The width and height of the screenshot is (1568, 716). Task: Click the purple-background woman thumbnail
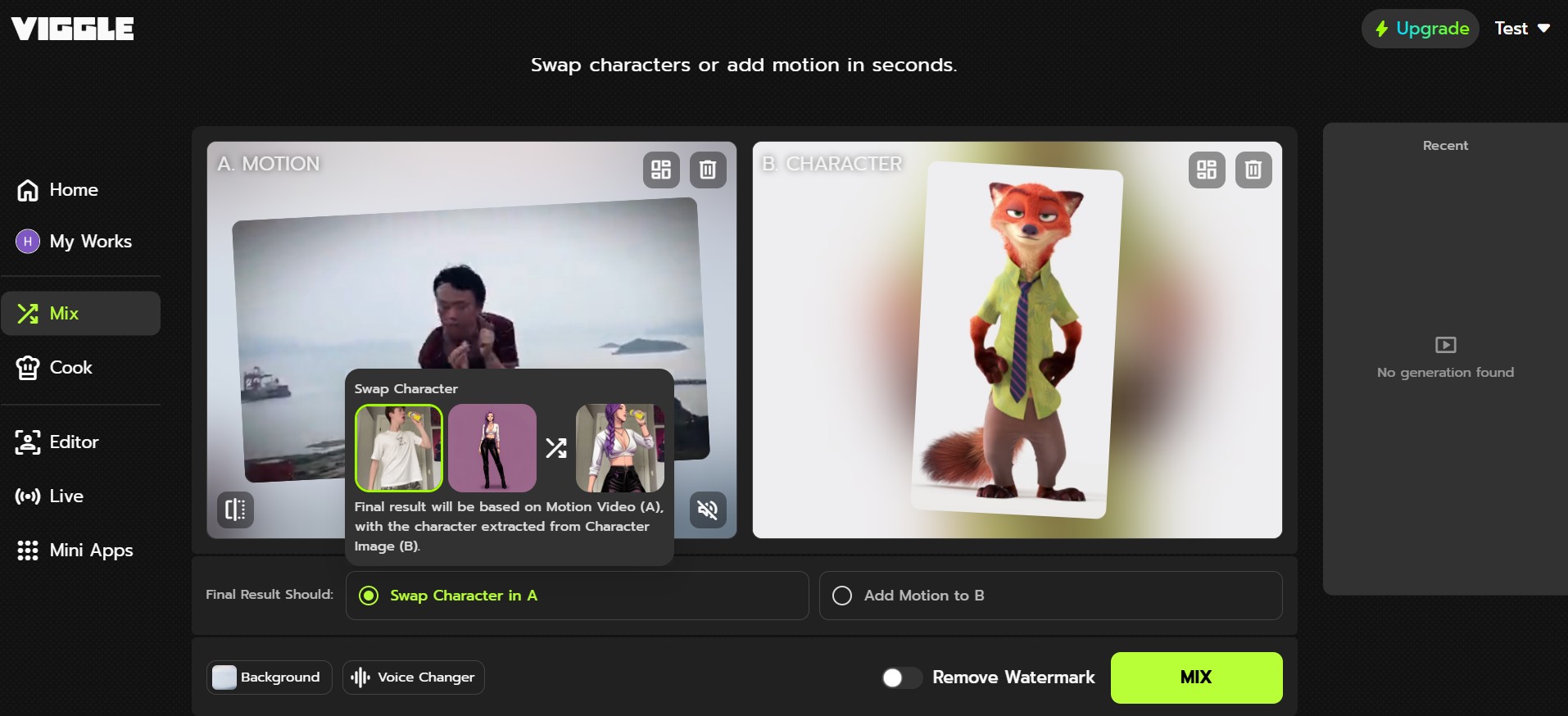pos(492,448)
